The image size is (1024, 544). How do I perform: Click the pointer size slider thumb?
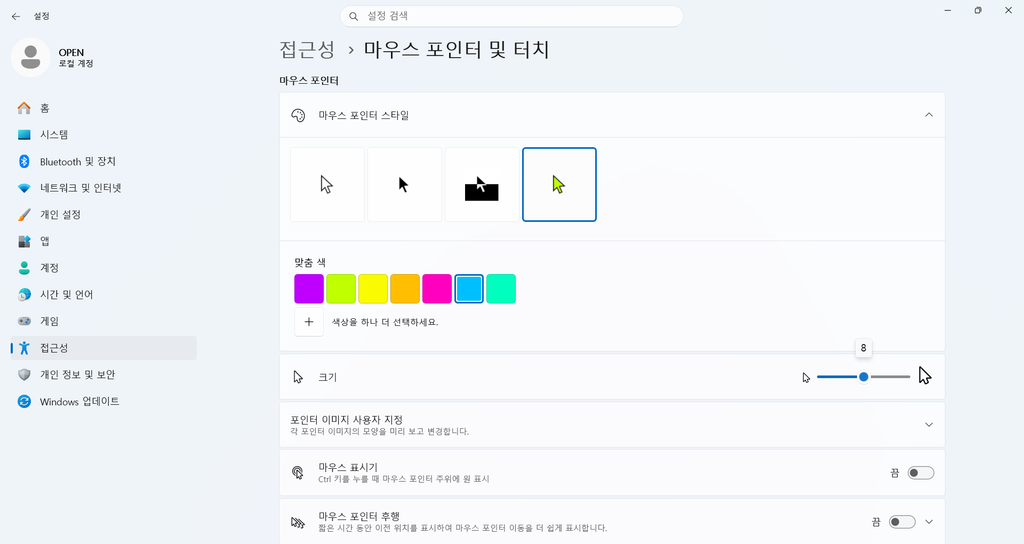coord(863,377)
